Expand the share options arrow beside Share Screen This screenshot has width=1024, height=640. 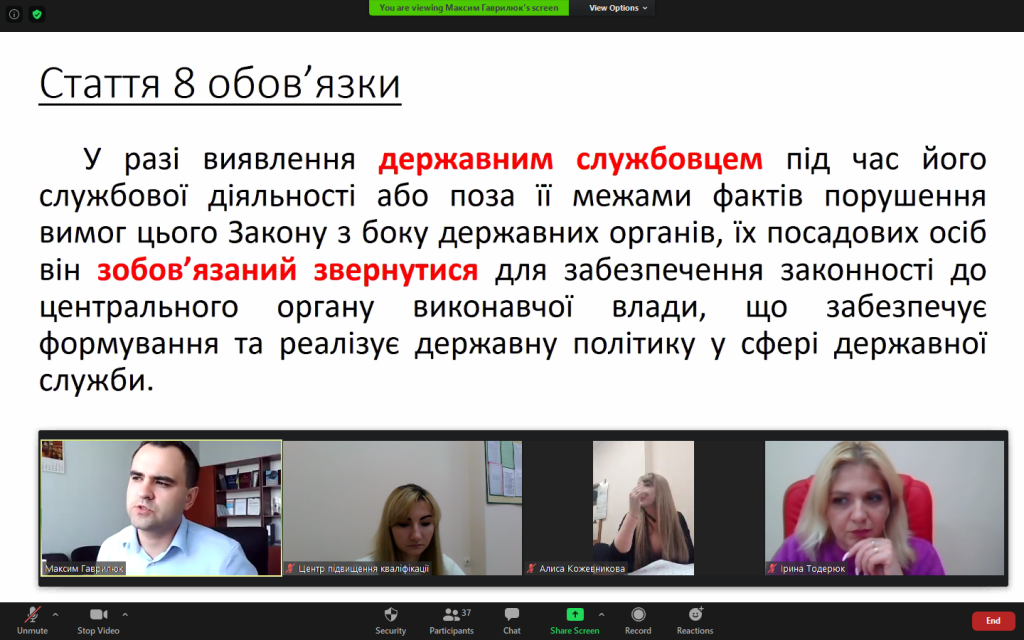pyautogui.click(x=601, y=614)
